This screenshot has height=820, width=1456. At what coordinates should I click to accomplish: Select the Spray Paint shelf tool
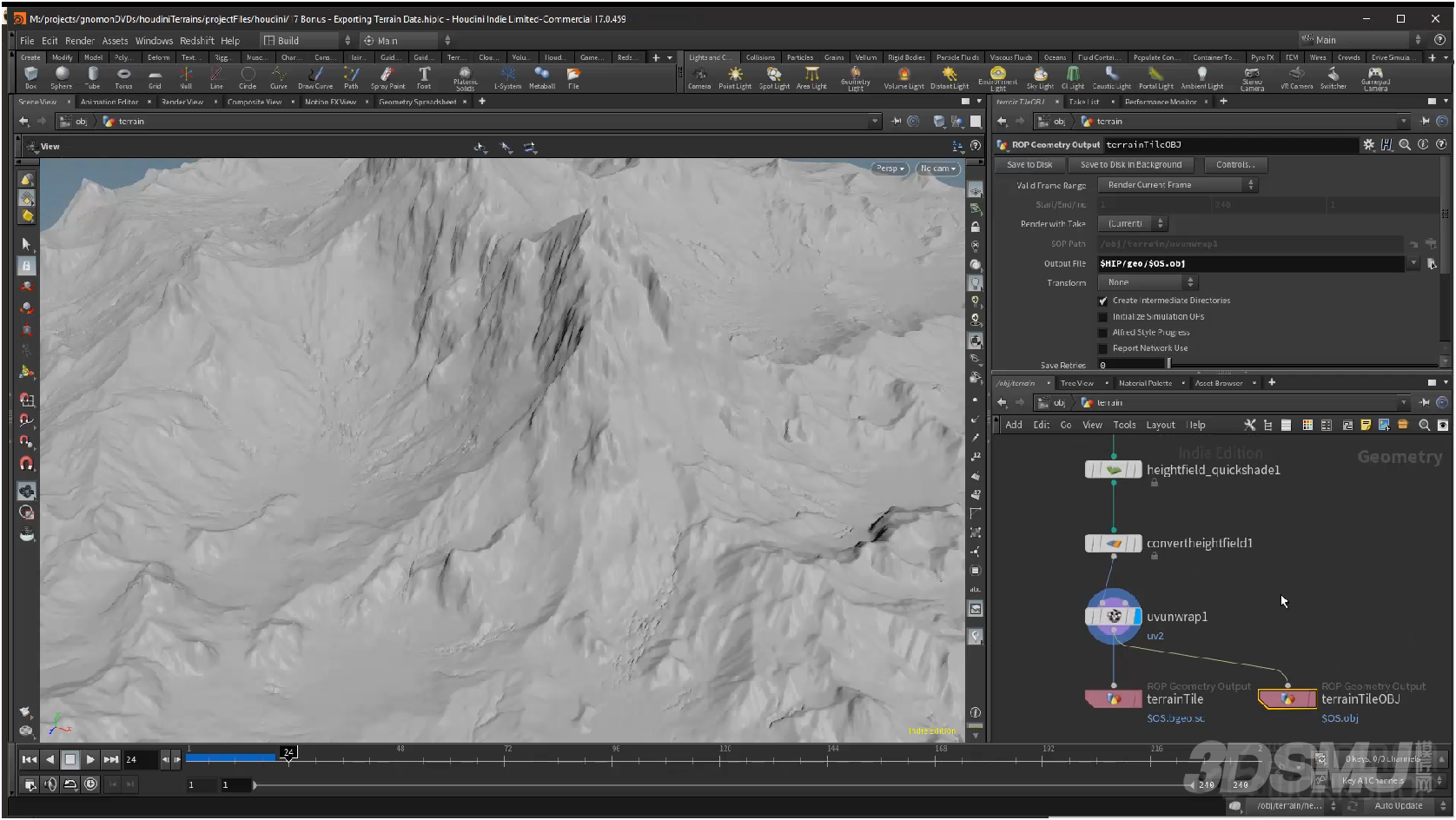[387, 77]
